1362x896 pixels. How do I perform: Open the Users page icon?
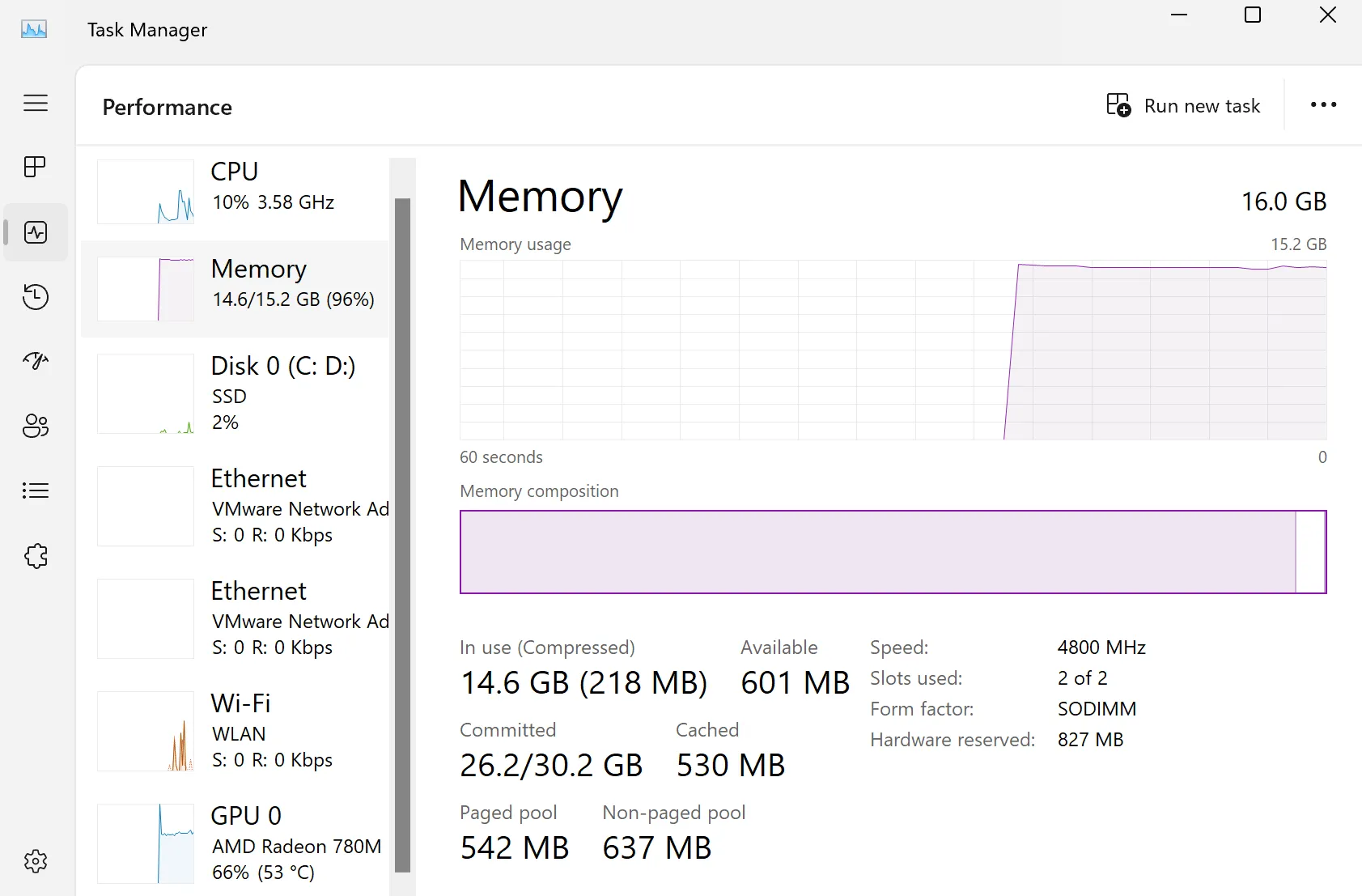[36, 426]
